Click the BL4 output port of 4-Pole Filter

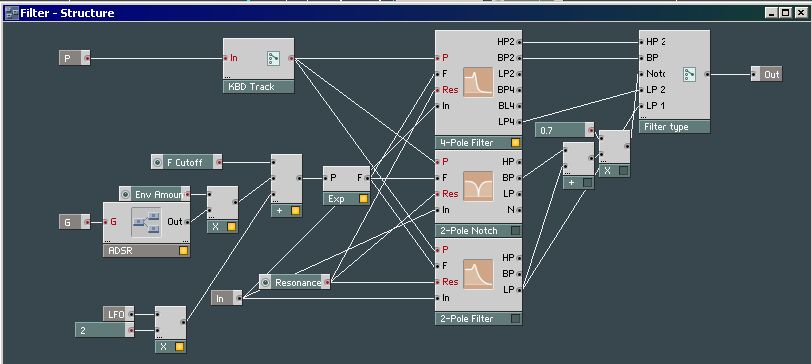[519, 106]
